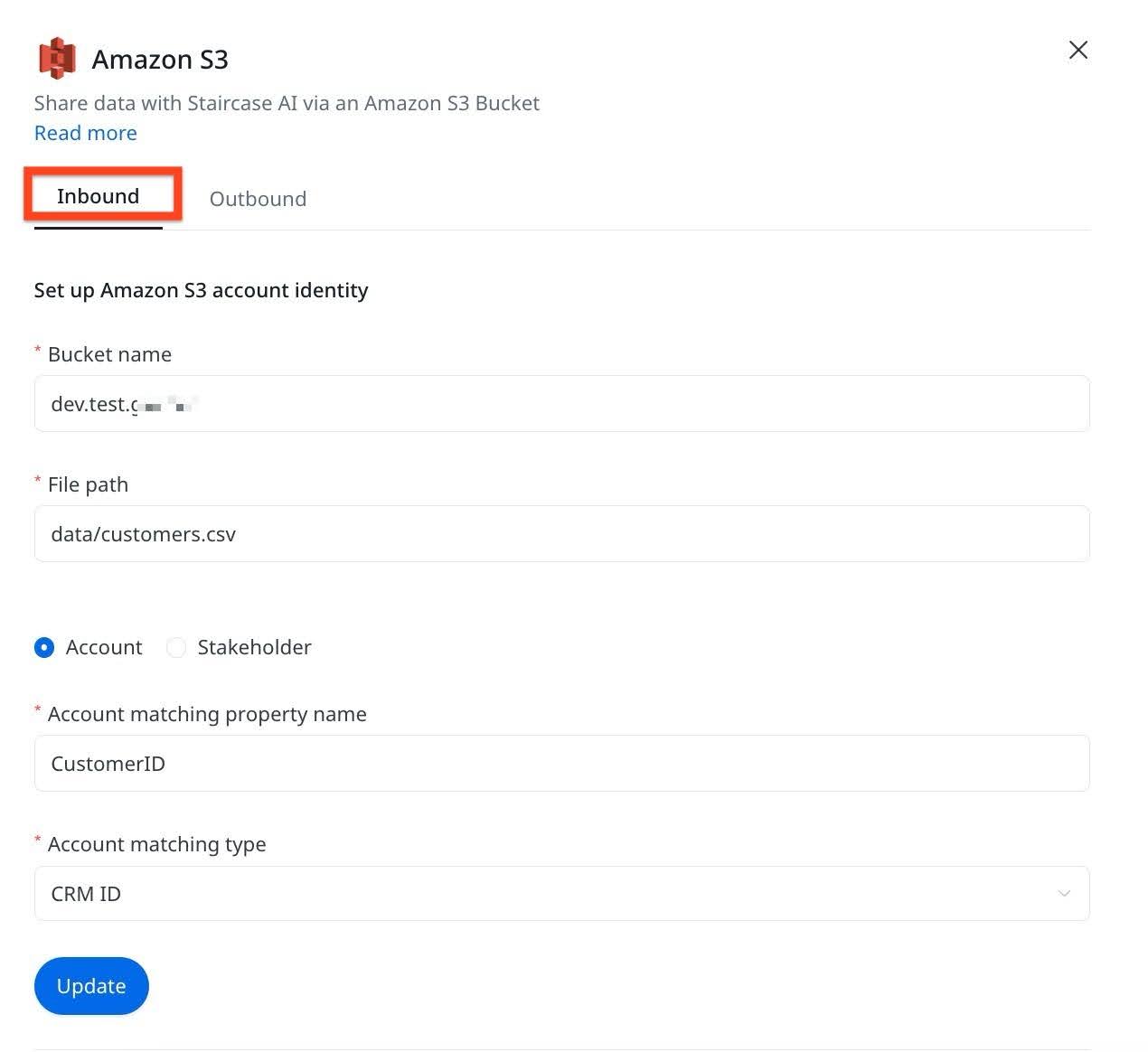The height and width of the screenshot is (1052, 1148).
Task: Click the required asterisk beside Bucket name
Action: pos(37,352)
